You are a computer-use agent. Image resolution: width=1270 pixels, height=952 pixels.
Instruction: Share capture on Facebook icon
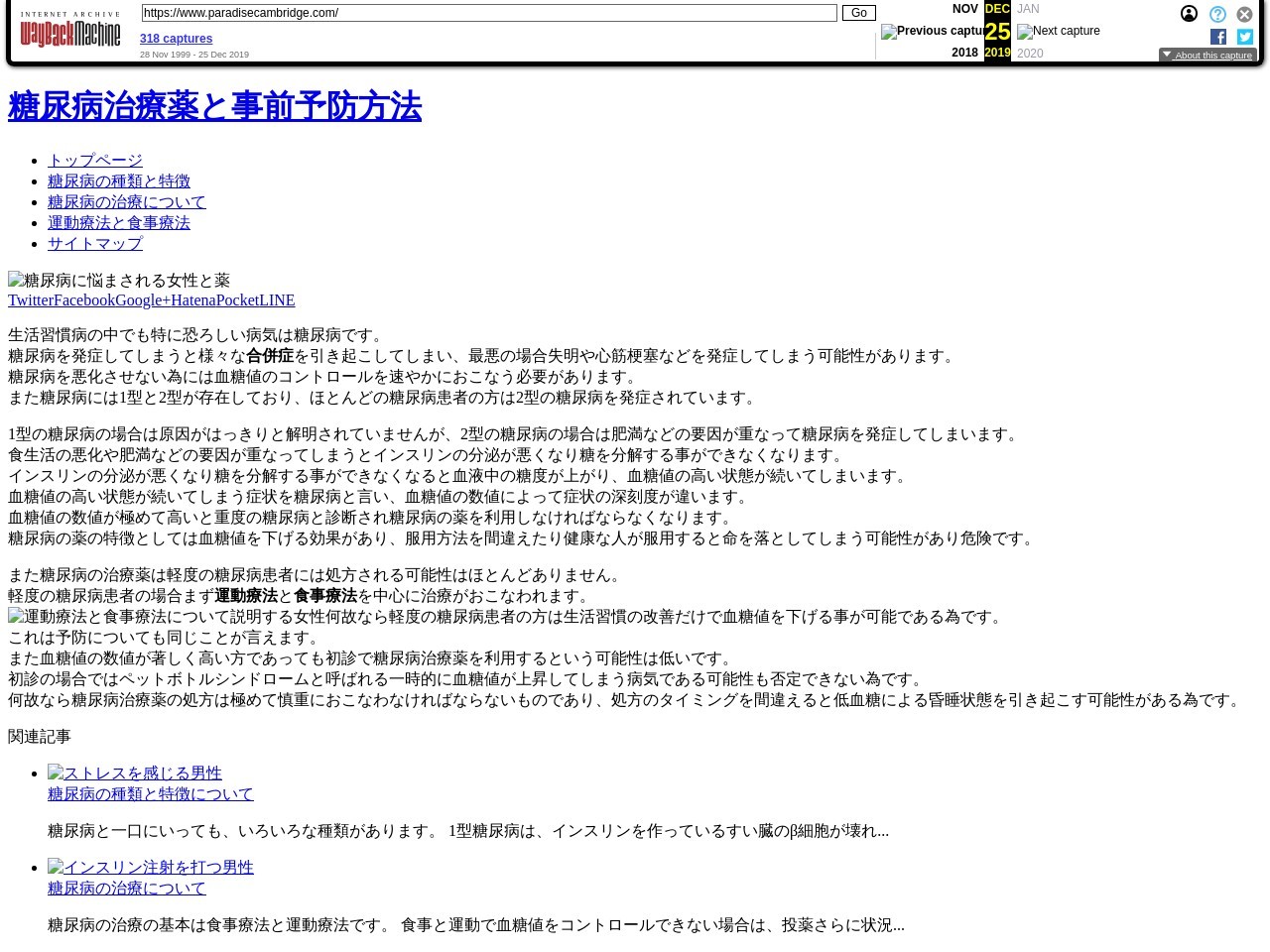click(1218, 37)
